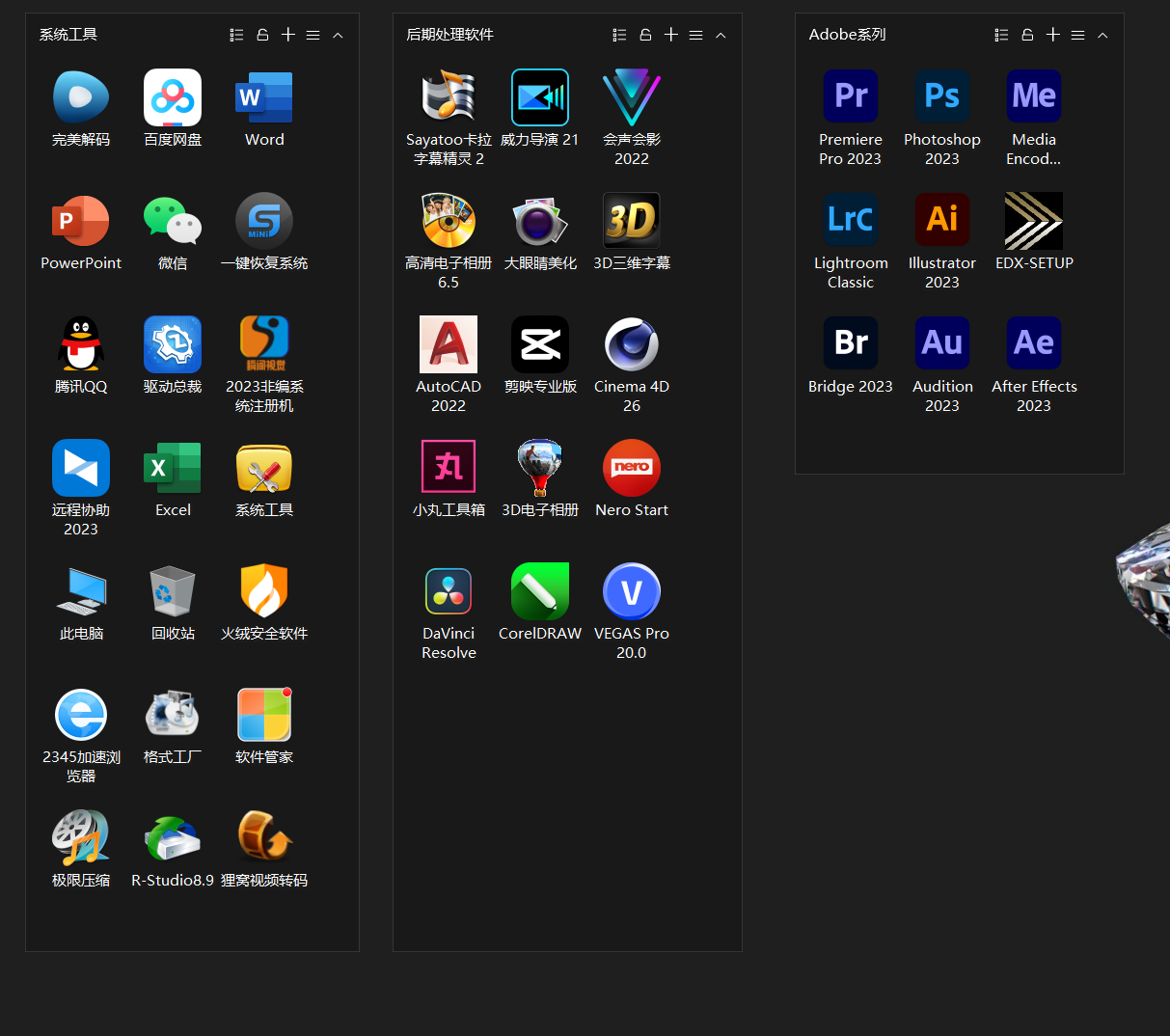The height and width of the screenshot is (1036, 1170).
Task: Toggle lock on 后期处理软件 panel
Action: (x=645, y=35)
